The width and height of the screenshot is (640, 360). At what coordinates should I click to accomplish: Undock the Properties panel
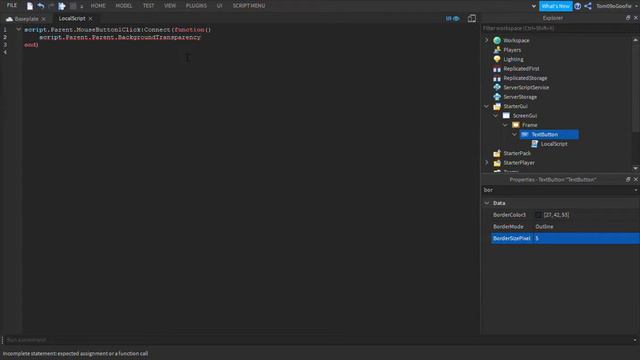click(x=628, y=180)
